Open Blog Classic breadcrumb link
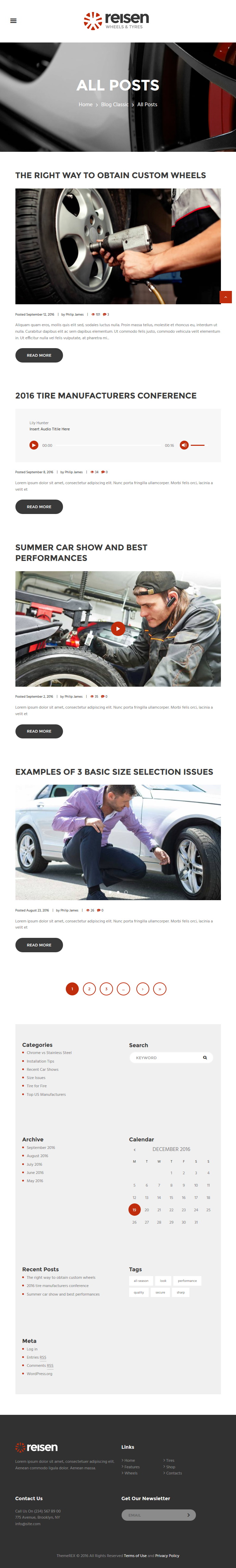Screen dimensions: 236x1568 (115, 105)
